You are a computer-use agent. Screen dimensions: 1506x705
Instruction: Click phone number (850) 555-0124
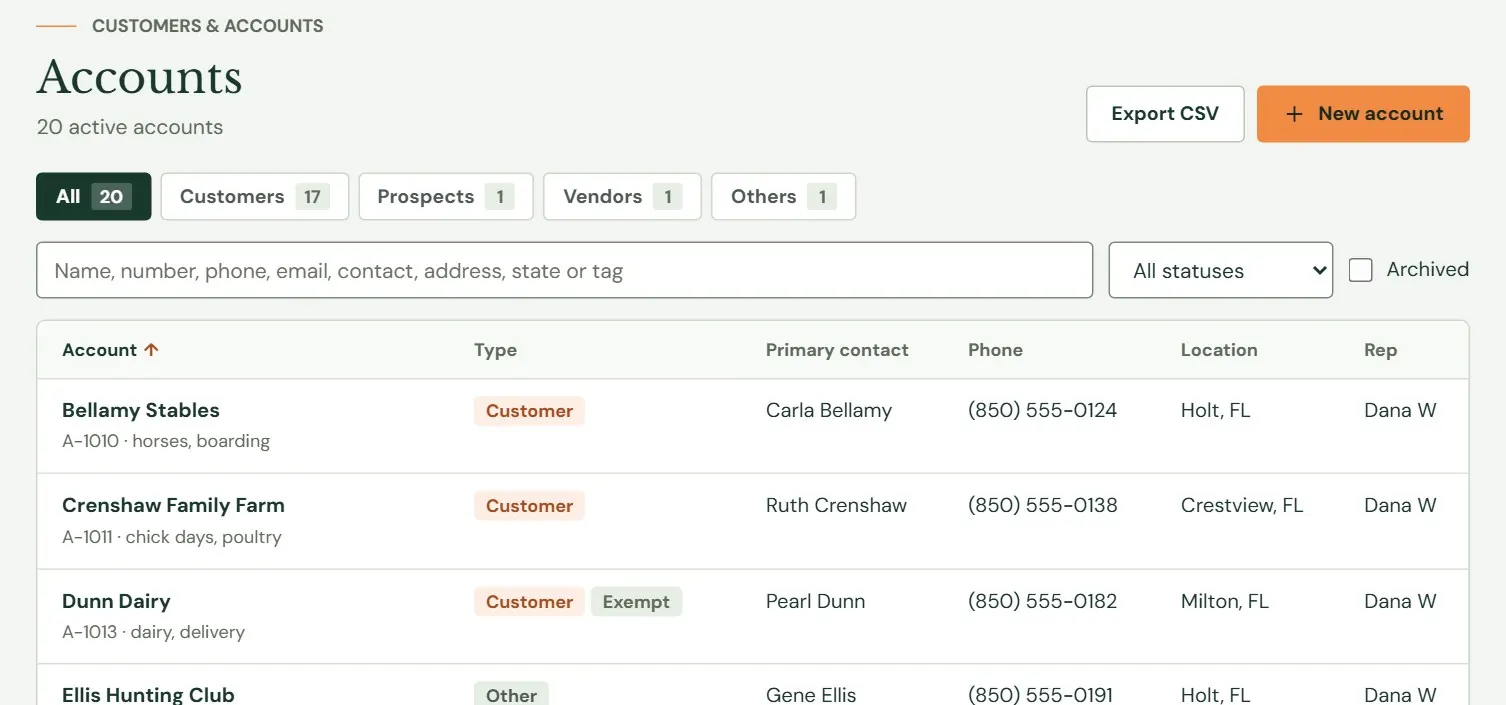1042,410
